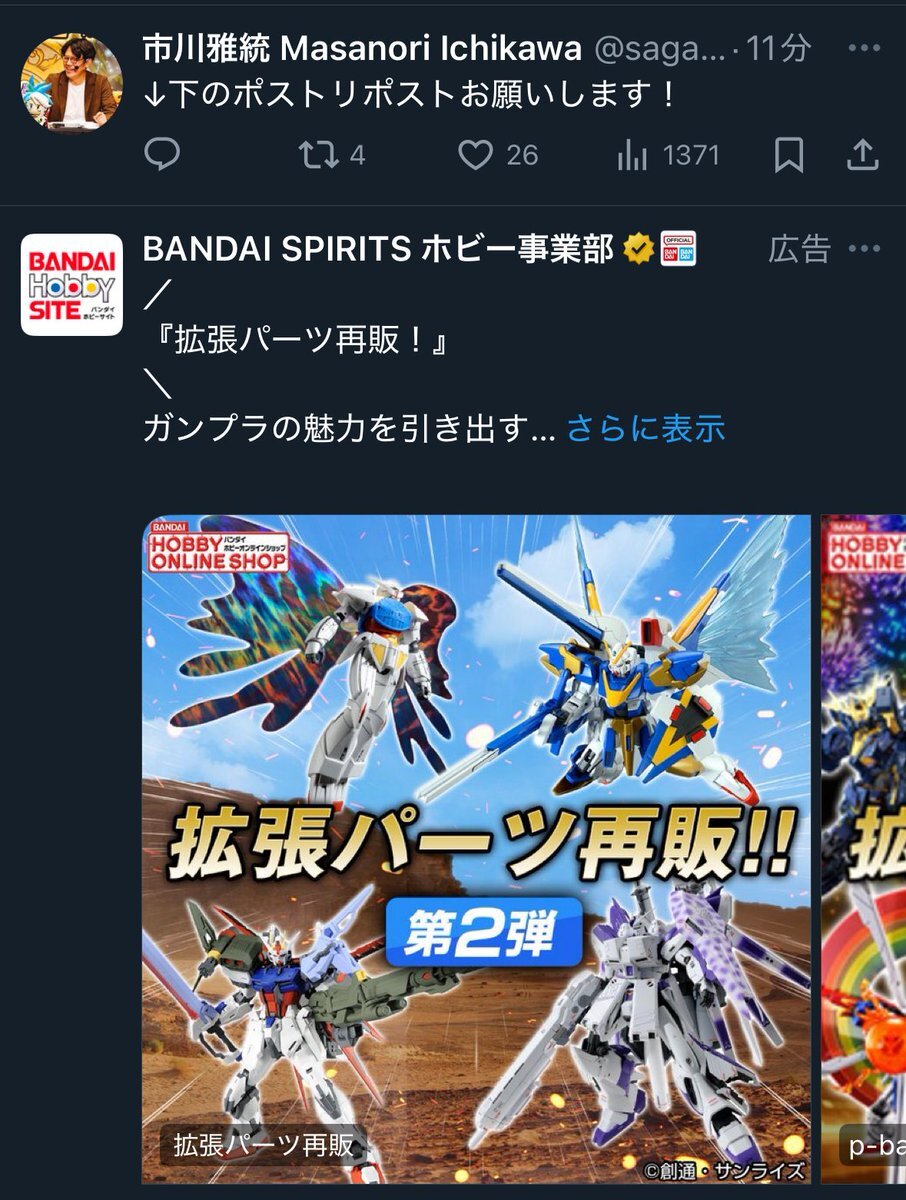
Task: Expand ad text with さらに表示
Action: [646, 429]
